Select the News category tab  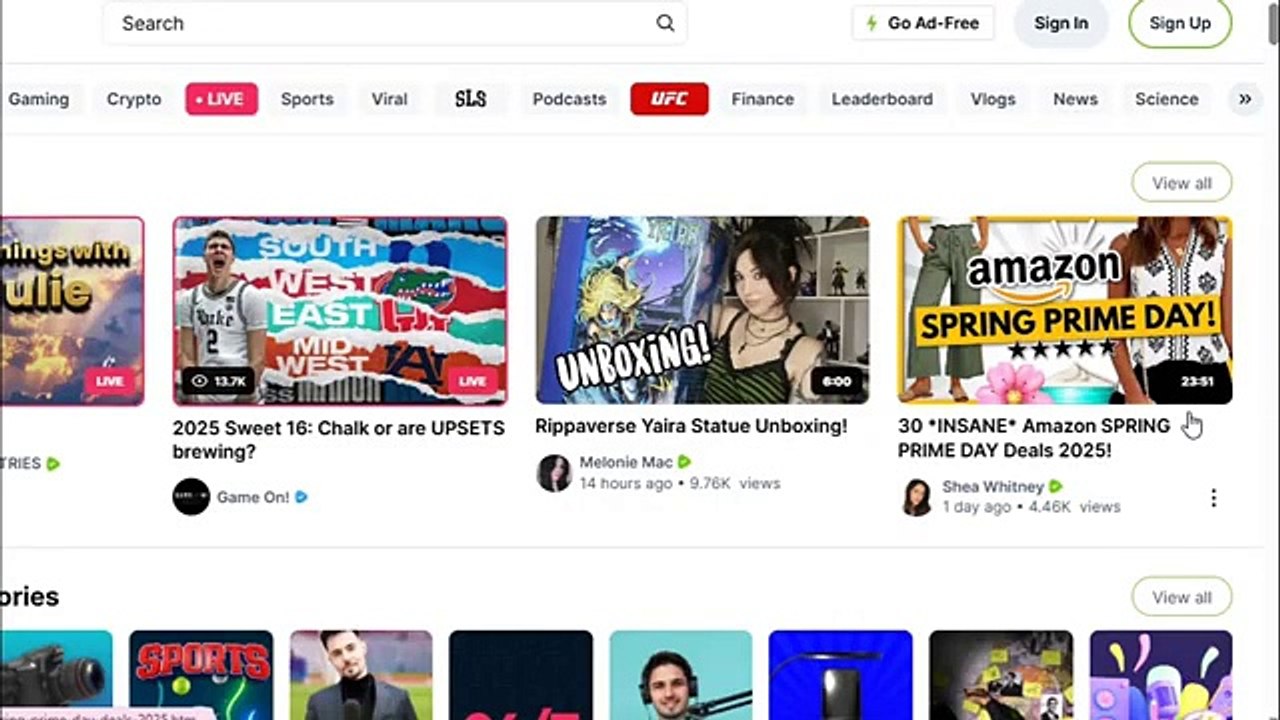pyautogui.click(x=1075, y=99)
